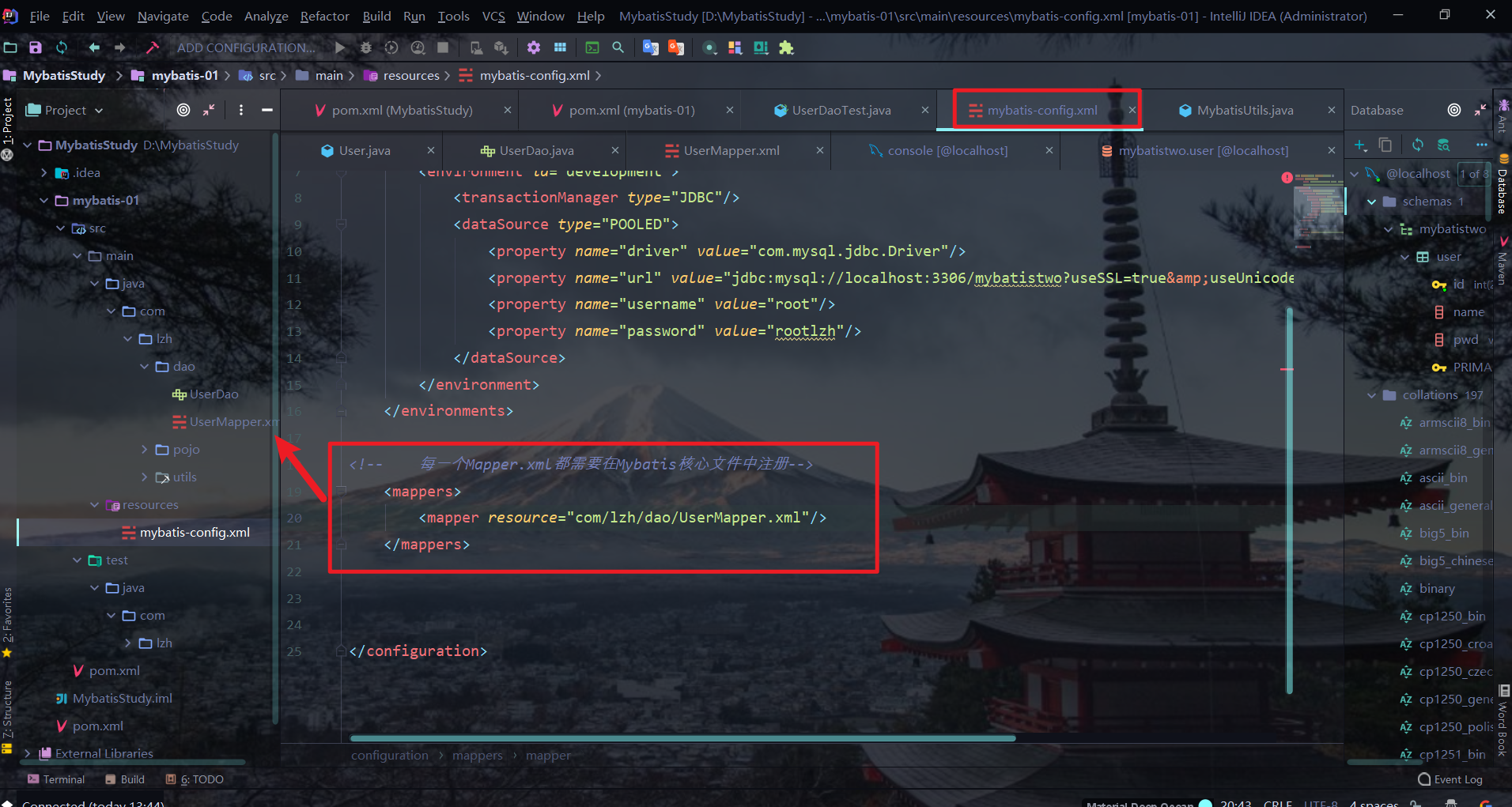
Task: Open Project panel options (vertical dots)
Action: click(241, 110)
